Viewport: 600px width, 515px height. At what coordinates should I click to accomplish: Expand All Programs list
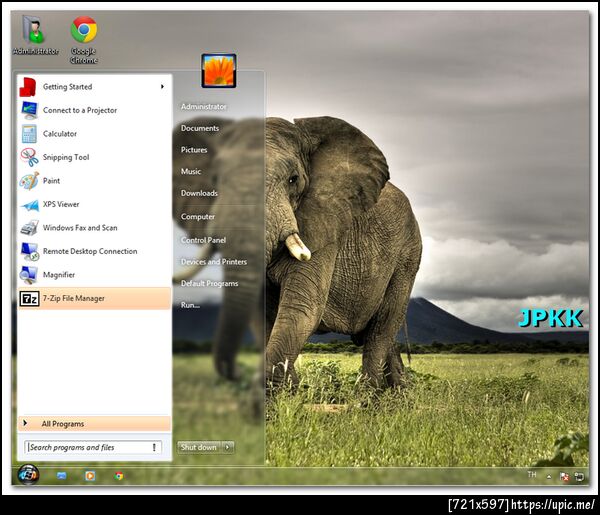tap(94, 424)
